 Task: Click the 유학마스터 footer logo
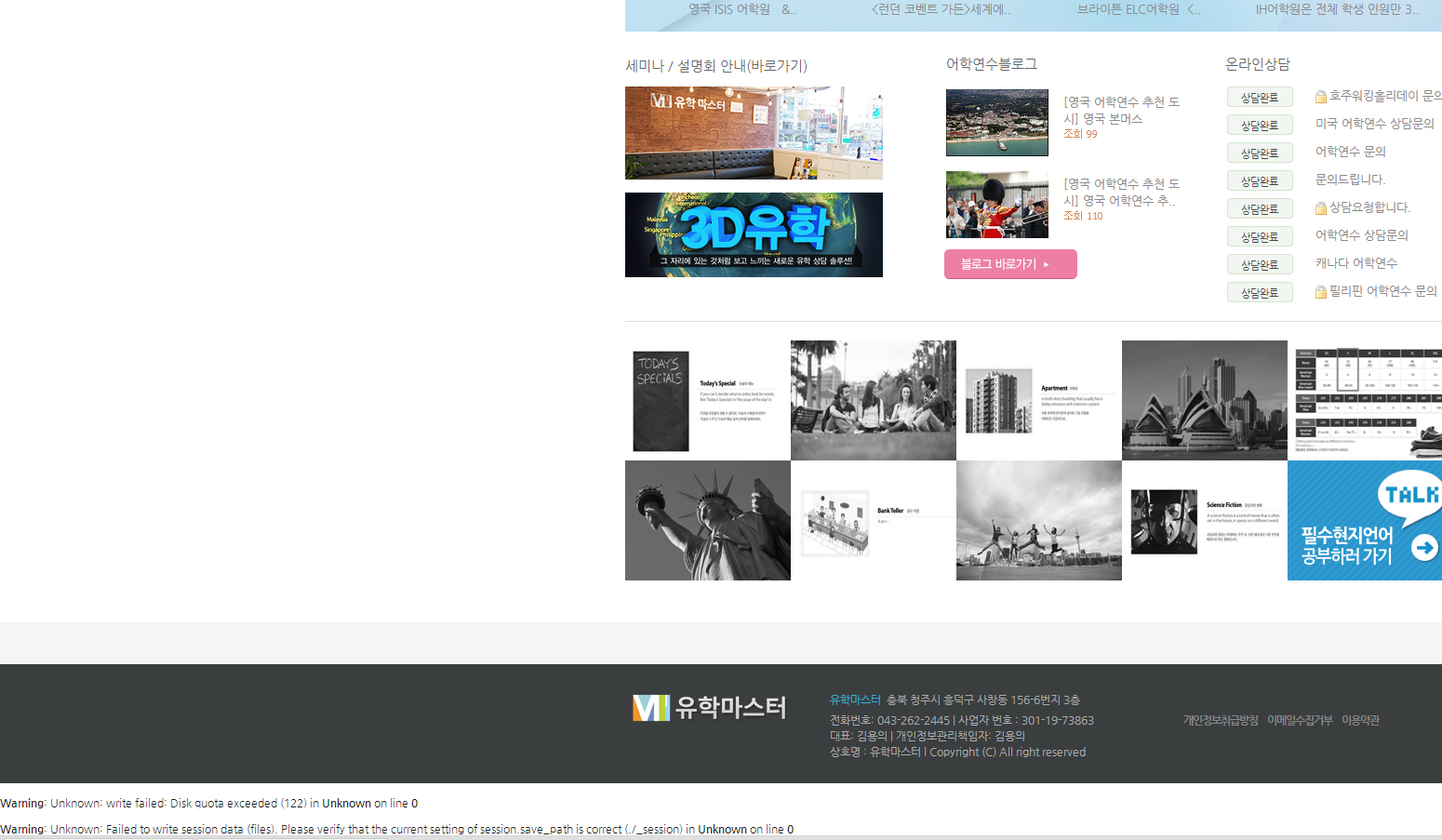[709, 708]
